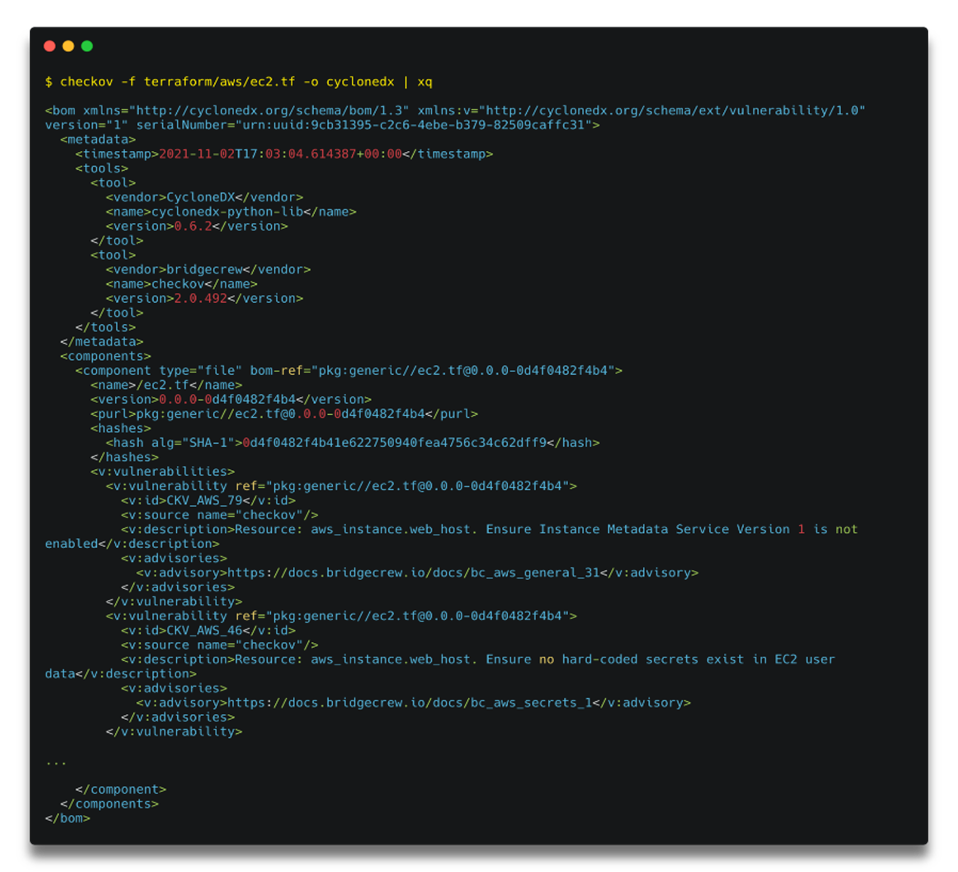Screen dimensions: 958x872
Task: Click the closing components tag
Action: point(109,804)
